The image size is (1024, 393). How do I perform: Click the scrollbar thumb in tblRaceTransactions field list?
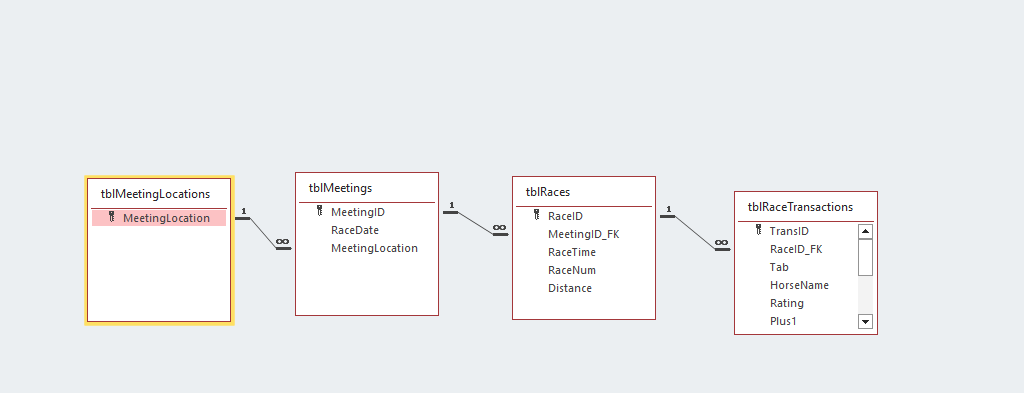[x=865, y=257]
